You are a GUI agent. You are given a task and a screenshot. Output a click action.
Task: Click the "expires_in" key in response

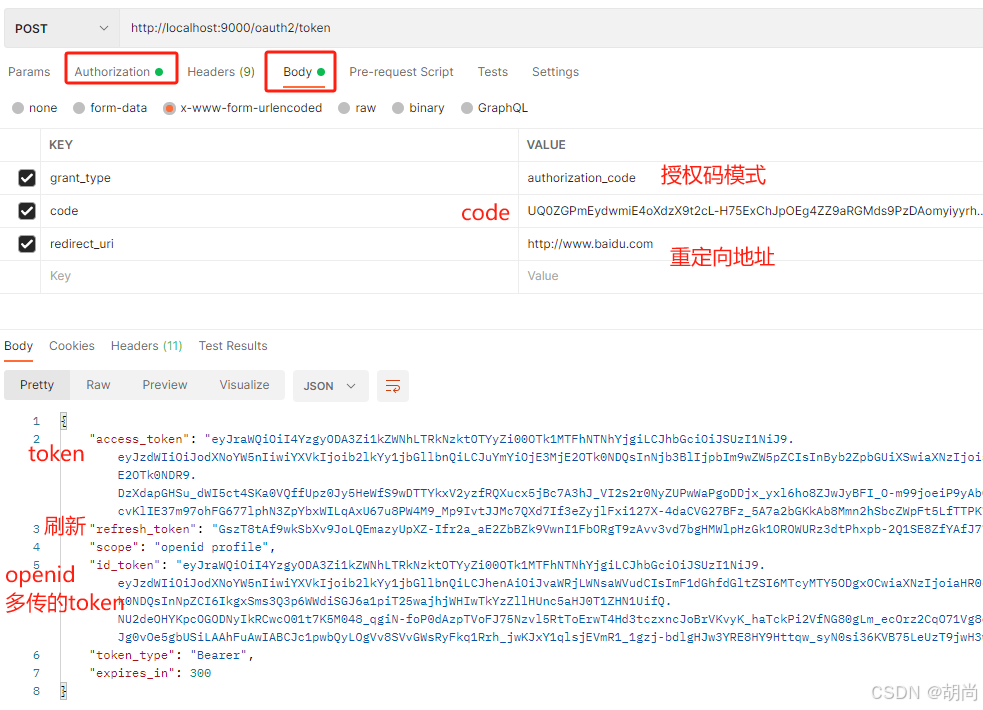click(132, 673)
